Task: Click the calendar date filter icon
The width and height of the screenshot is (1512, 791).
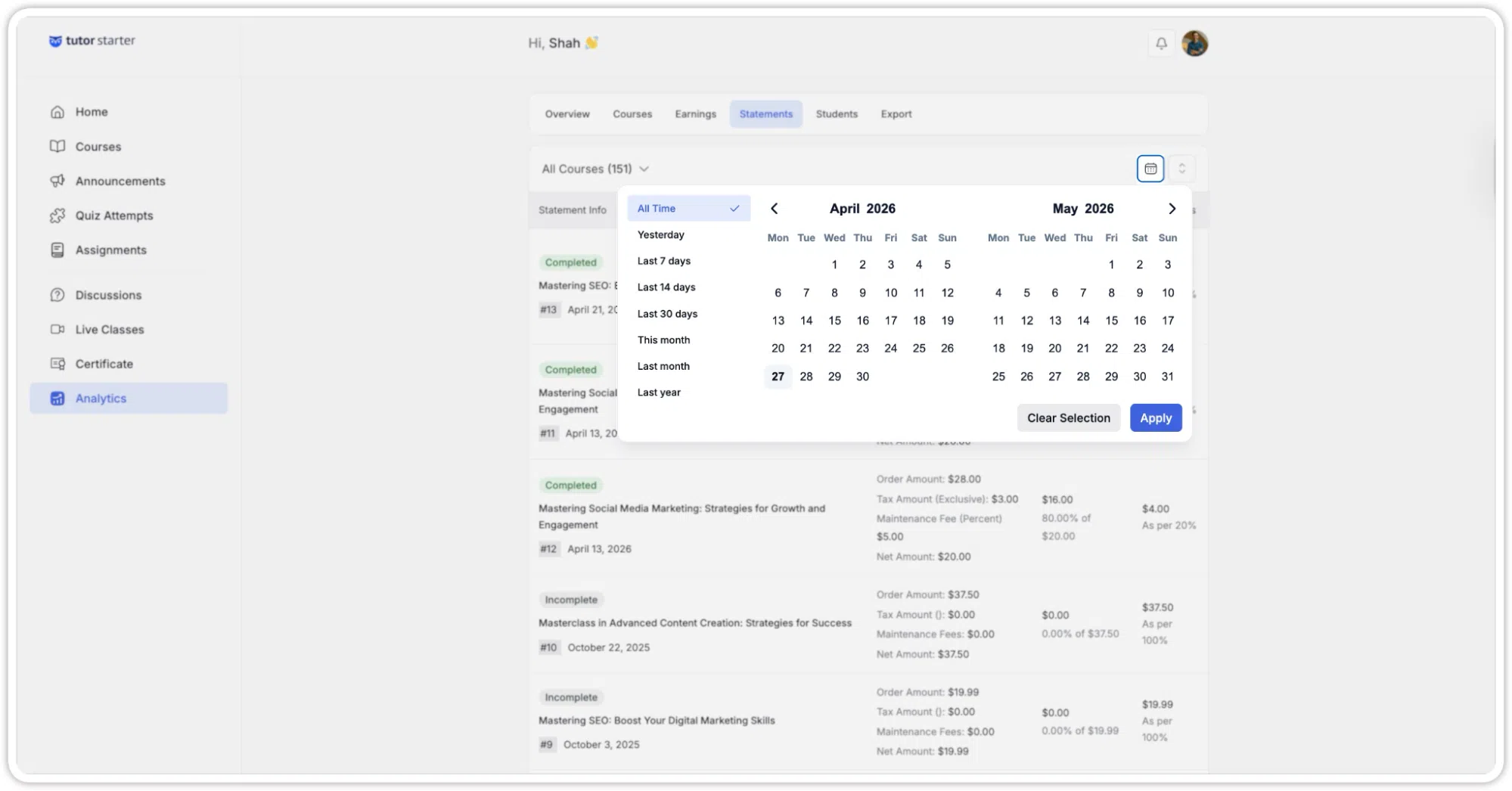Action: click(x=1150, y=169)
